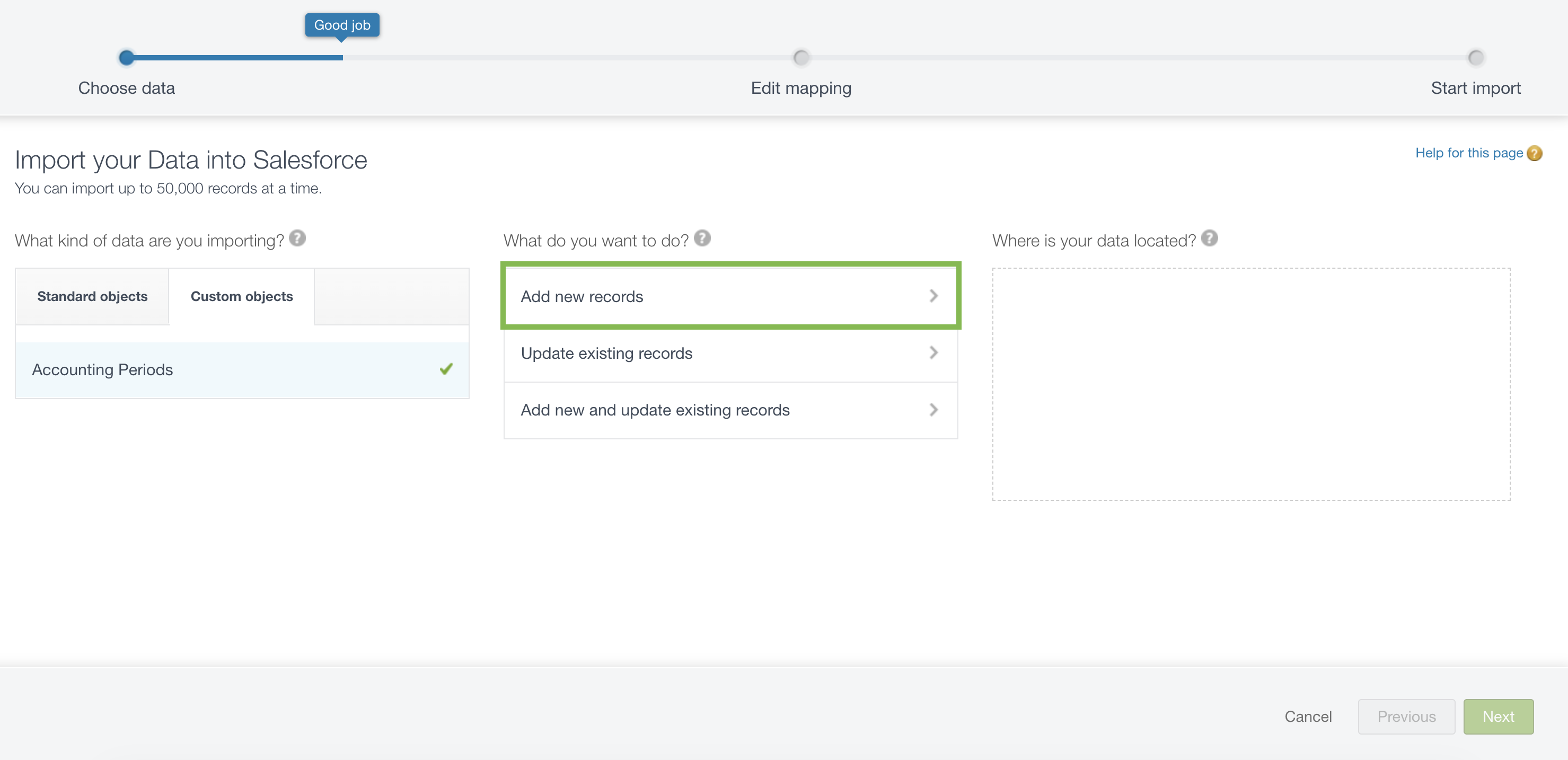Click the yellow help icon next to 'Help for this page'
Screen dimensions: 1568x760
point(1535,153)
